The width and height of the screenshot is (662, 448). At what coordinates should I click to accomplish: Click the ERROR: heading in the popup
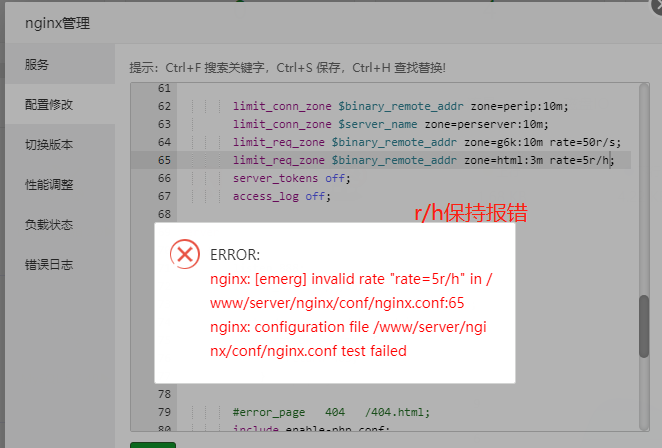(x=235, y=255)
